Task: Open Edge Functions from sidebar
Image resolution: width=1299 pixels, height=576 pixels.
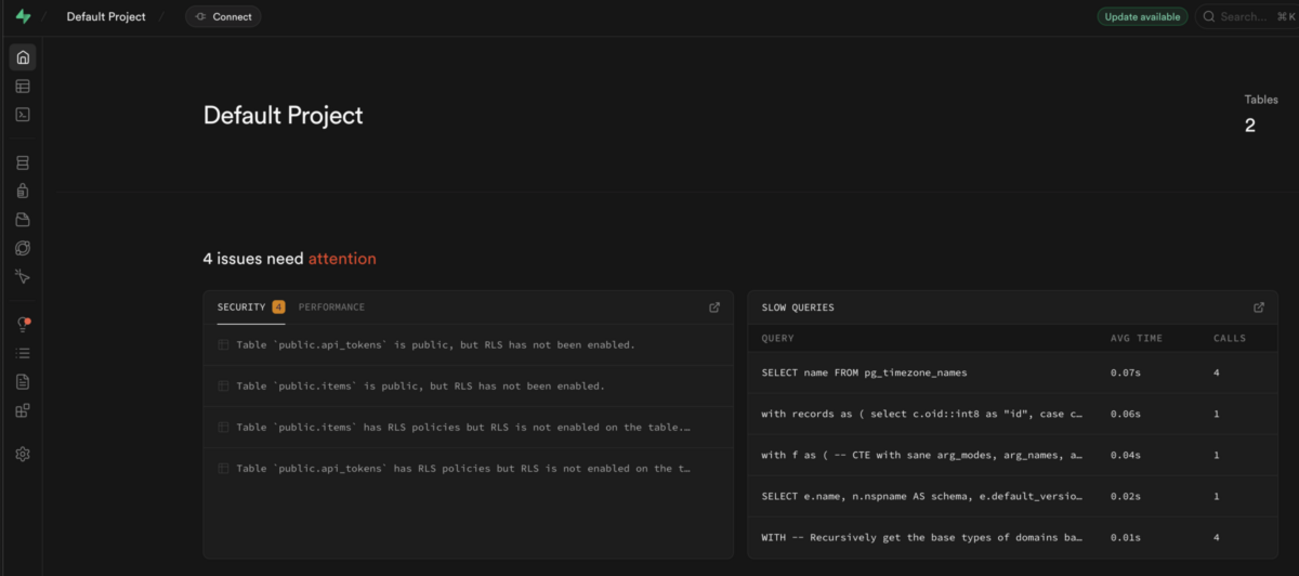Action: (x=23, y=248)
